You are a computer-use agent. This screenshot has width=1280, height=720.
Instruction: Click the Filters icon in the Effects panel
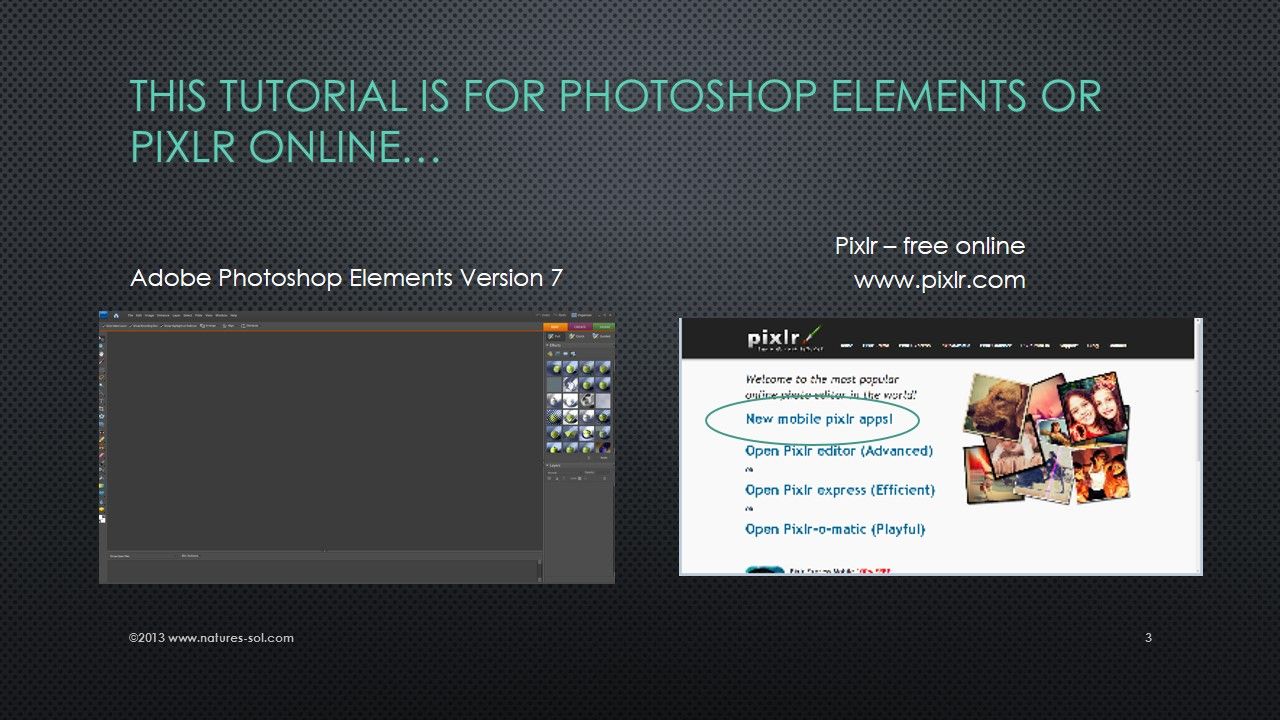point(550,353)
